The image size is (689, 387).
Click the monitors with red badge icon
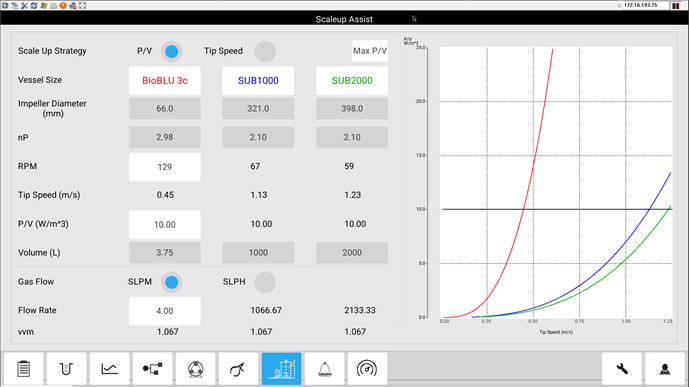(x=73, y=6)
